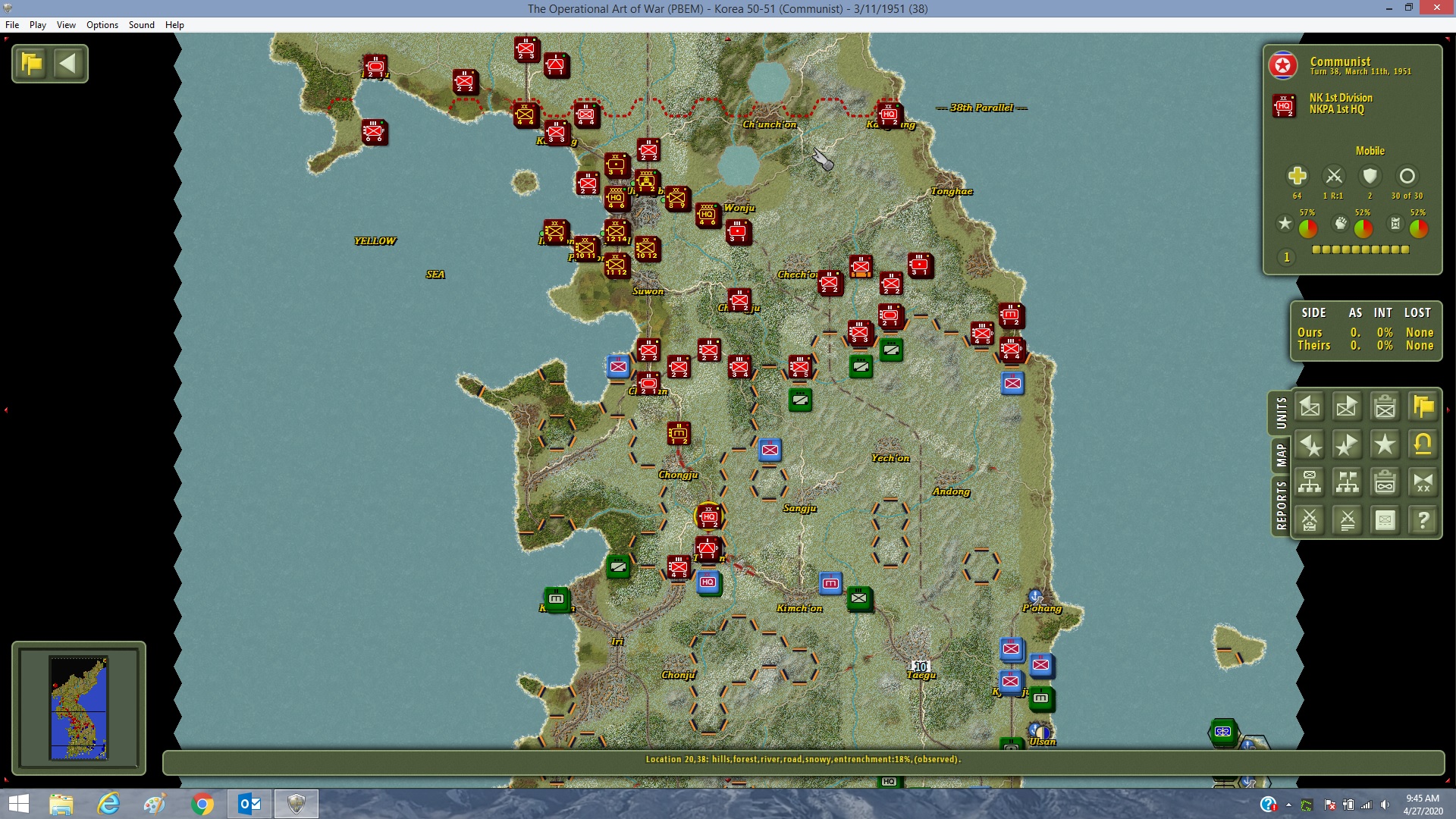The height and width of the screenshot is (819, 1456).
Task: Click the 38th Parallel label
Action: [x=981, y=108]
